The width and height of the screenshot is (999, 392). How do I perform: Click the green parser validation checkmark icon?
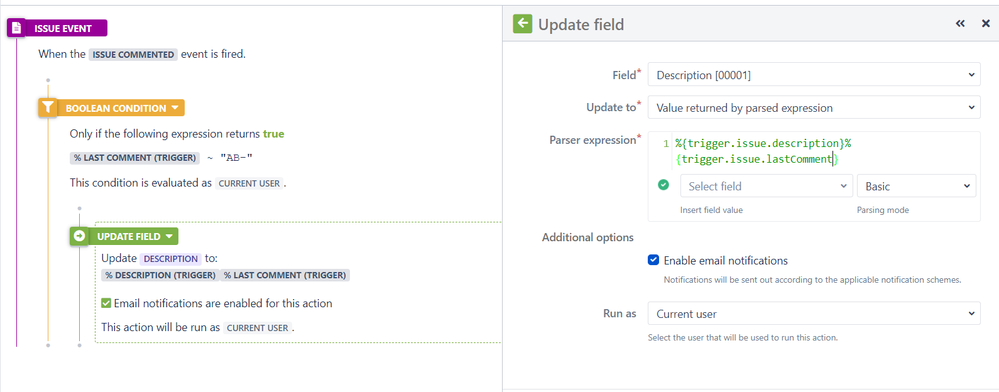[x=663, y=185]
